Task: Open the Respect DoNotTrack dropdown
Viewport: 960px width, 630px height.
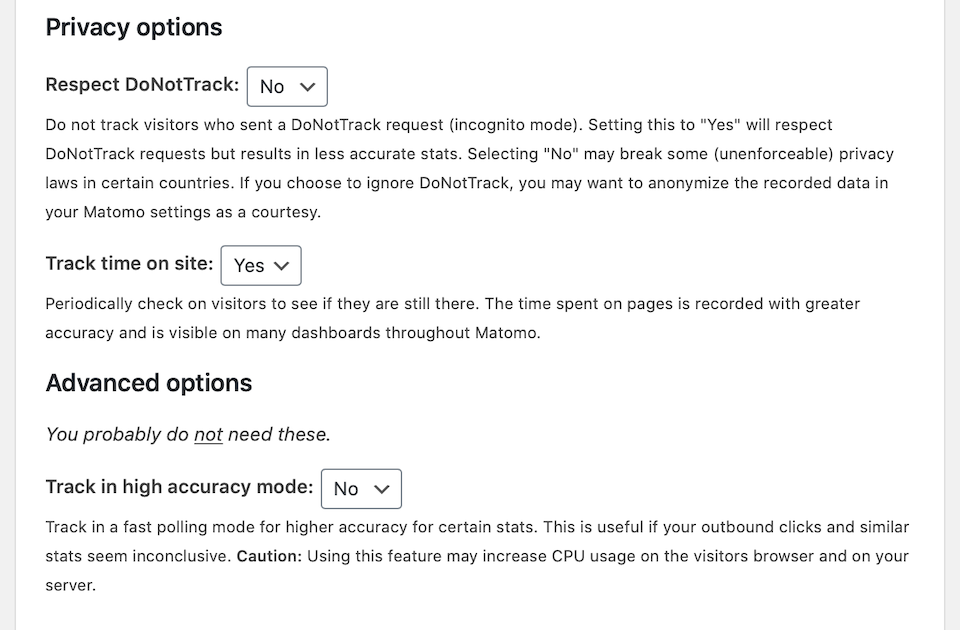Action: 287,86
